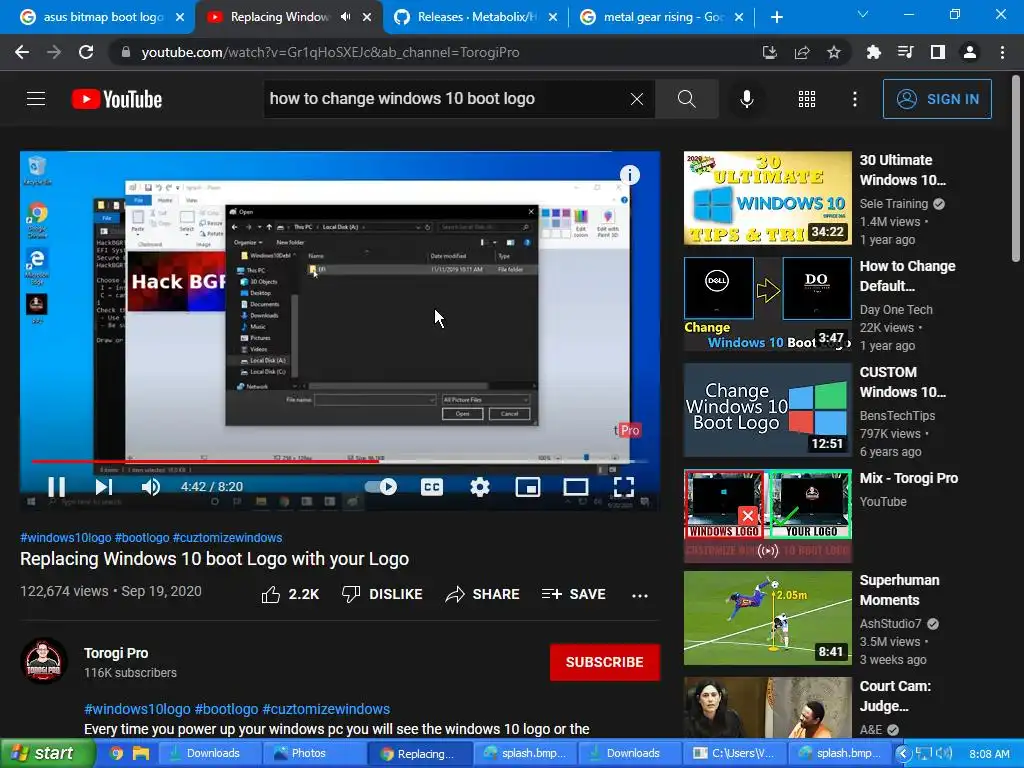1024x768 pixels.
Task: Open YouTube settings three-dot menu
Action: 855,99
